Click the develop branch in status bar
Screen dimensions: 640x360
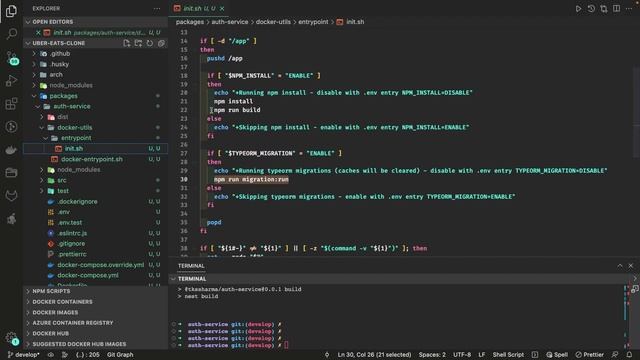23,355
